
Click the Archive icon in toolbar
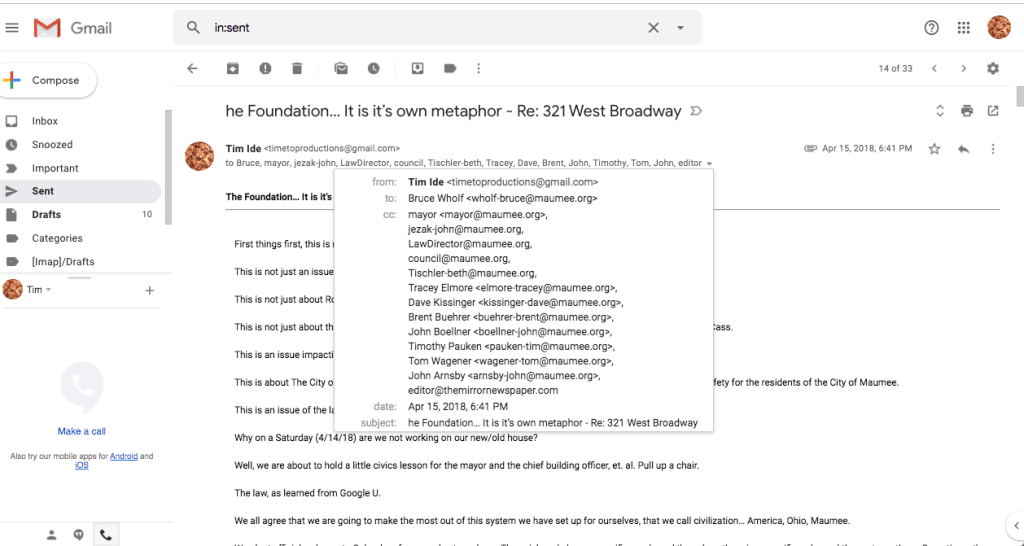pos(232,69)
